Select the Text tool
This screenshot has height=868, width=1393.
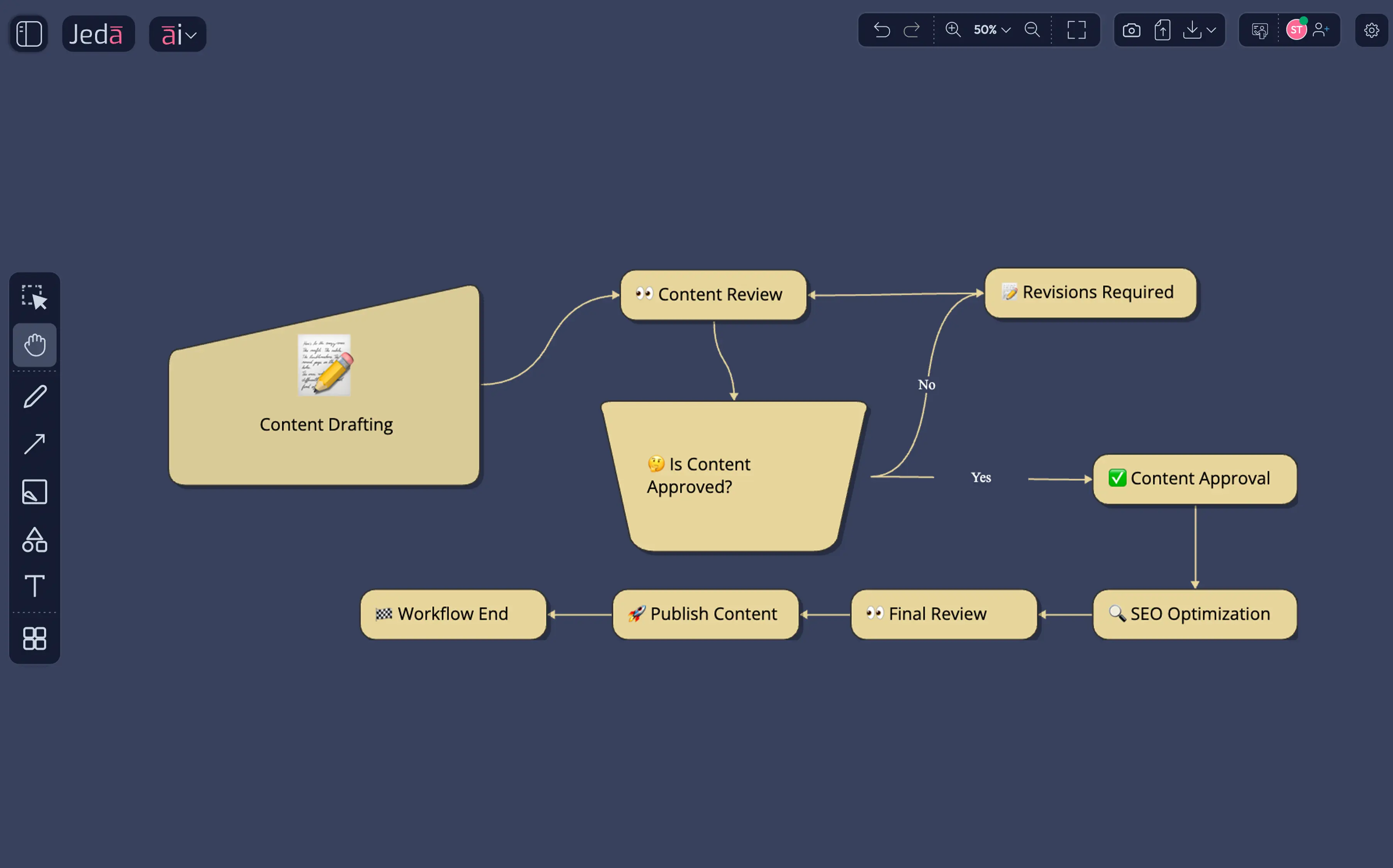coord(34,587)
